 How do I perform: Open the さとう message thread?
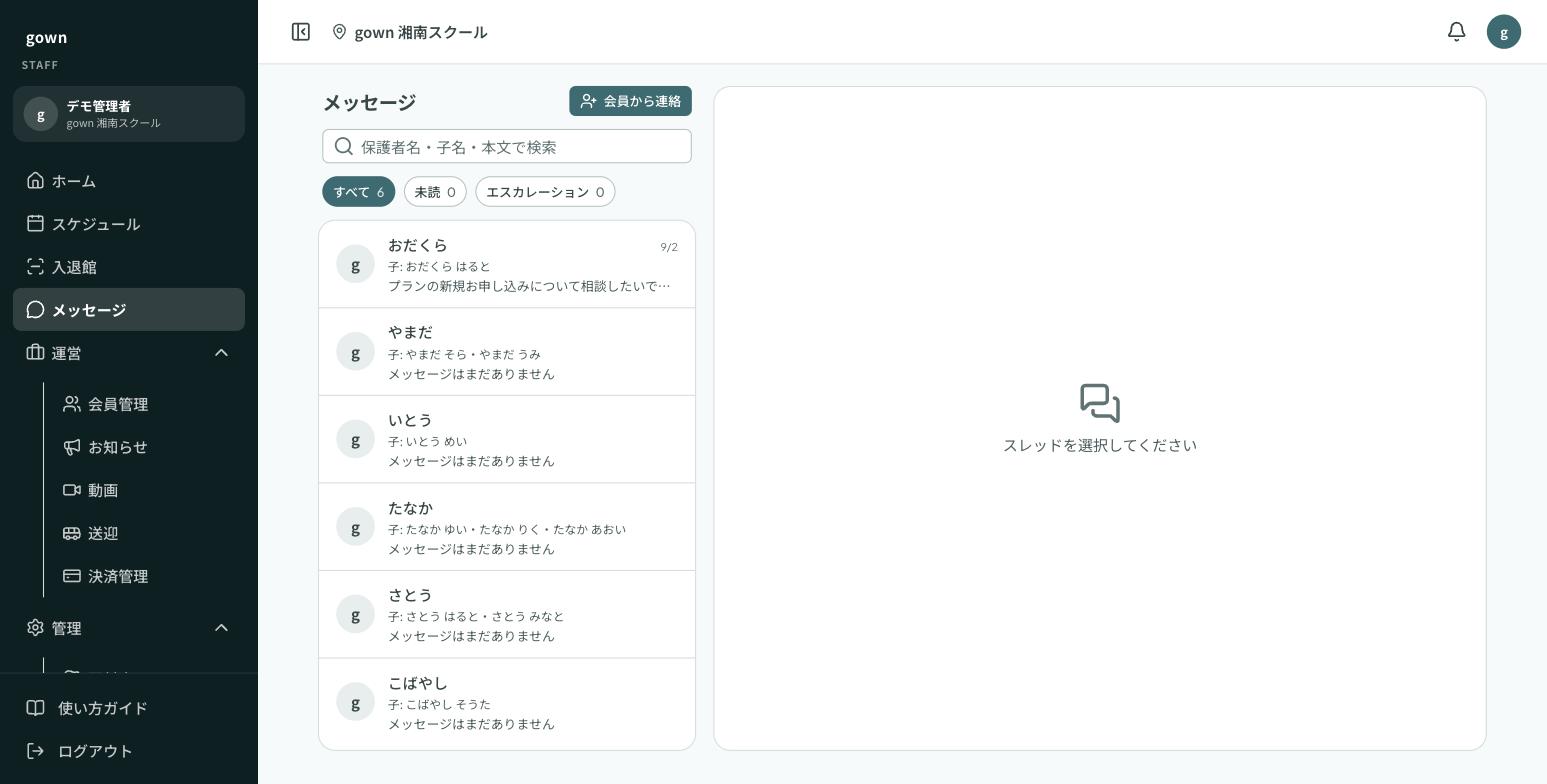(507, 615)
